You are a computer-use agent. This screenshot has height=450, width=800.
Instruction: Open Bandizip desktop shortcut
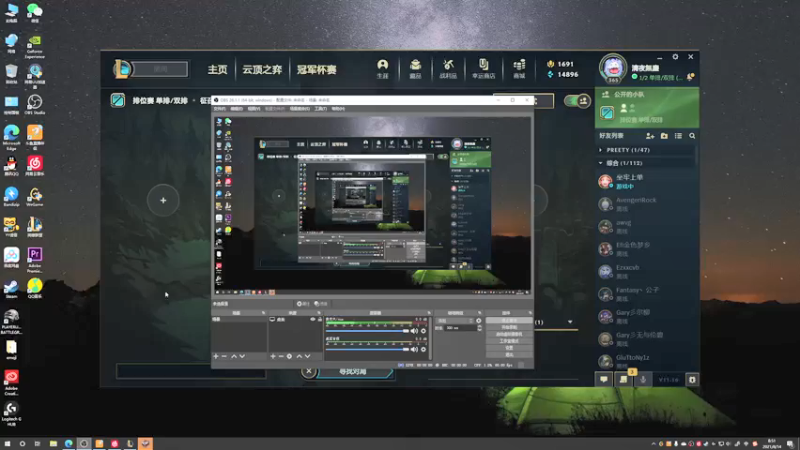click(x=11, y=196)
